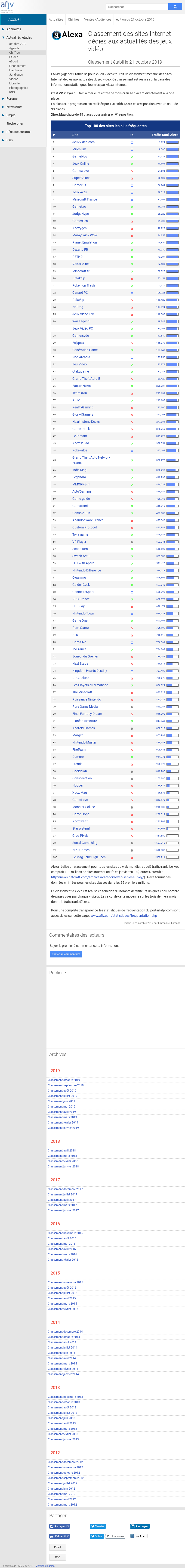Open the Gamekult site link
Image resolution: width=185 pixels, height=1568 pixels.
click(79, 185)
